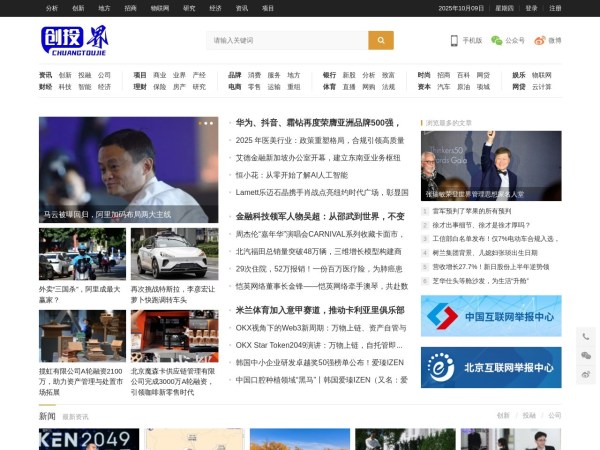
Task: Click the orange search button
Action: click(x=381, y=40)
